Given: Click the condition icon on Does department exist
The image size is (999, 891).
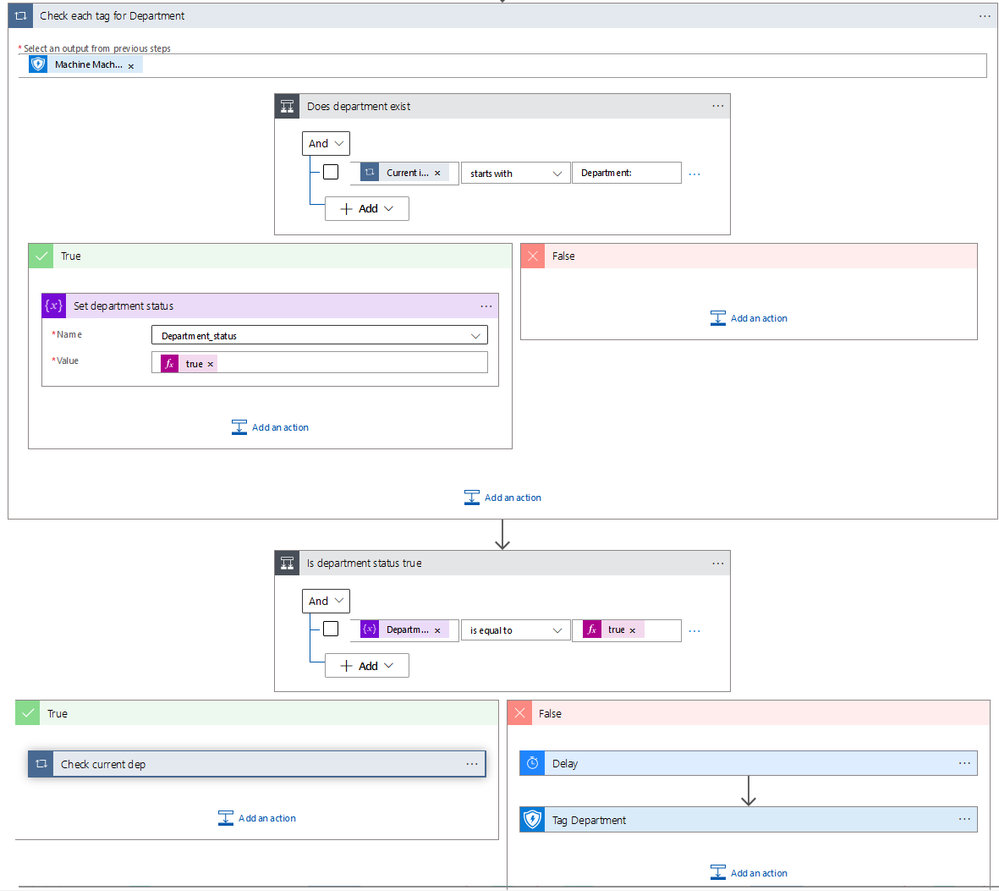Looking at the screenshot, I should 287,105.
